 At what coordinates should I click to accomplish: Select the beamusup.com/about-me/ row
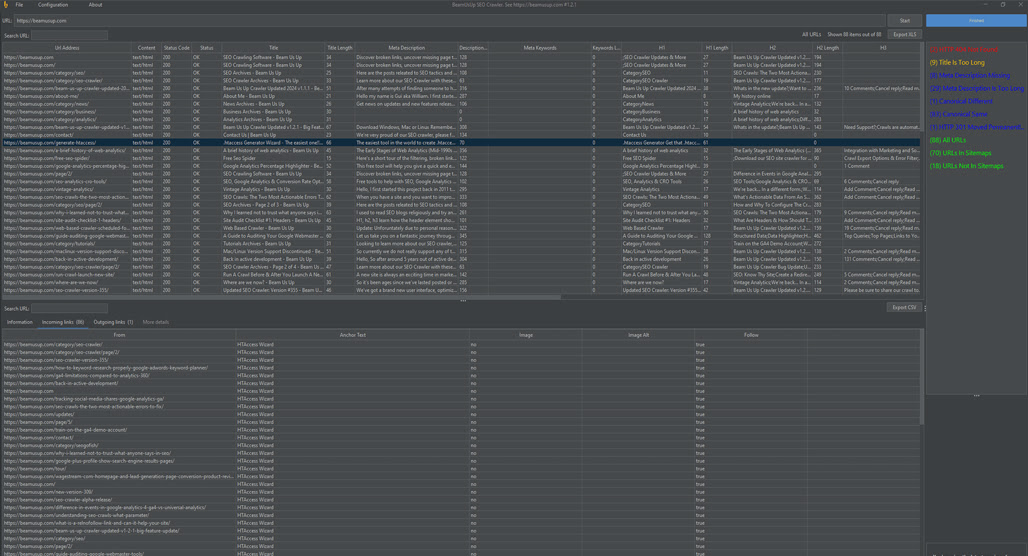tap(461, 96)
